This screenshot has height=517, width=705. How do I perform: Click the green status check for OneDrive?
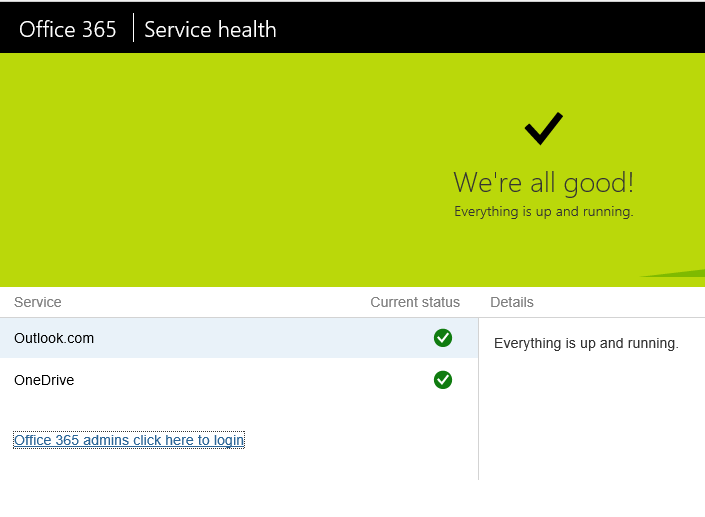(x=443, y=380)
